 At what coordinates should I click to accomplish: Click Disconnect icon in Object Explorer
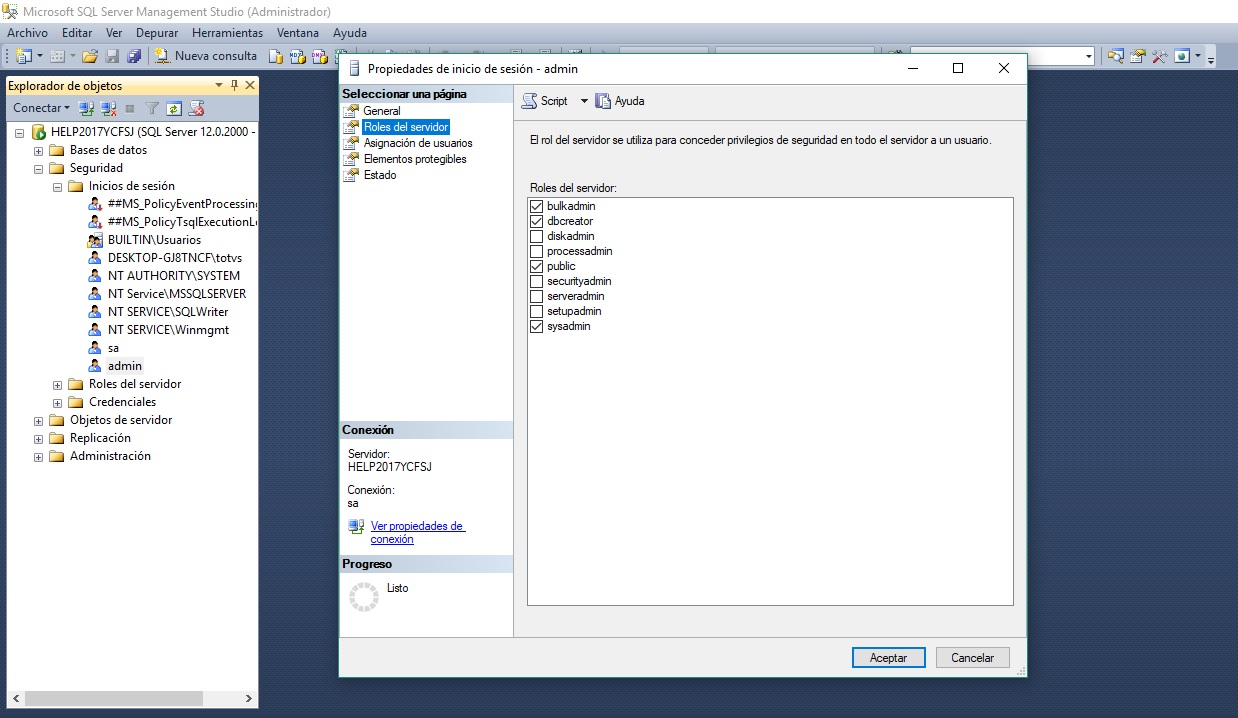[108, 108]
